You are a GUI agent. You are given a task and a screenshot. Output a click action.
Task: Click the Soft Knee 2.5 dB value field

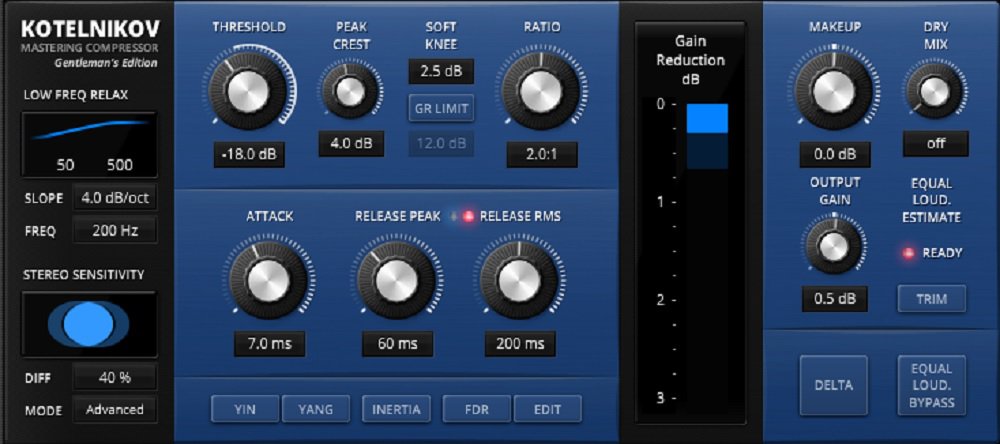440,72
